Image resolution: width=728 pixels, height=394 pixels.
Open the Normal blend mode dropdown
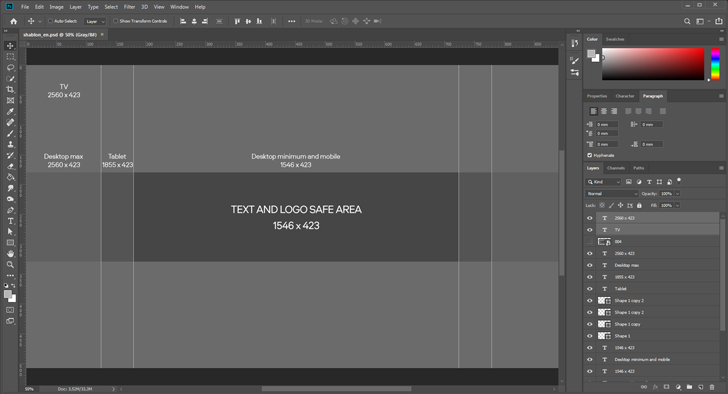612,194
